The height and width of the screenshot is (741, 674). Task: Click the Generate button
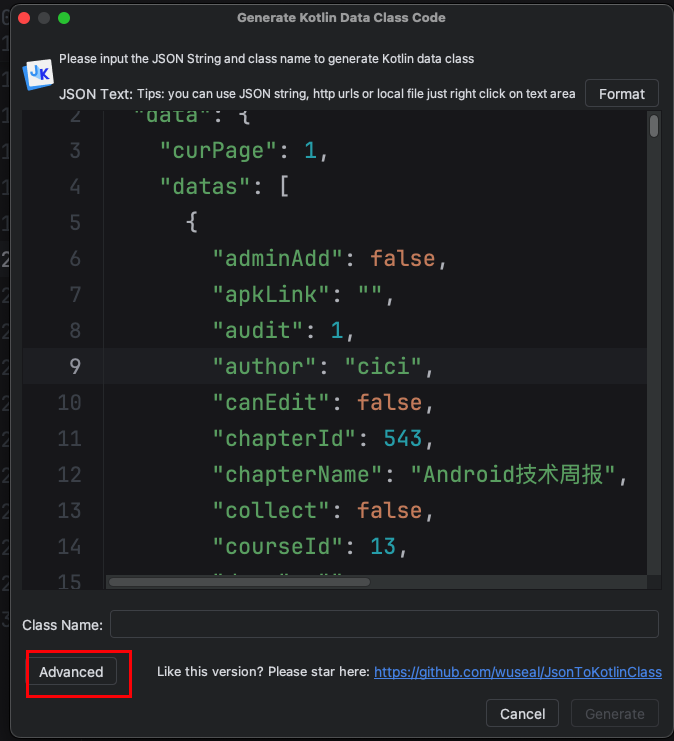(x=614, y=713)
